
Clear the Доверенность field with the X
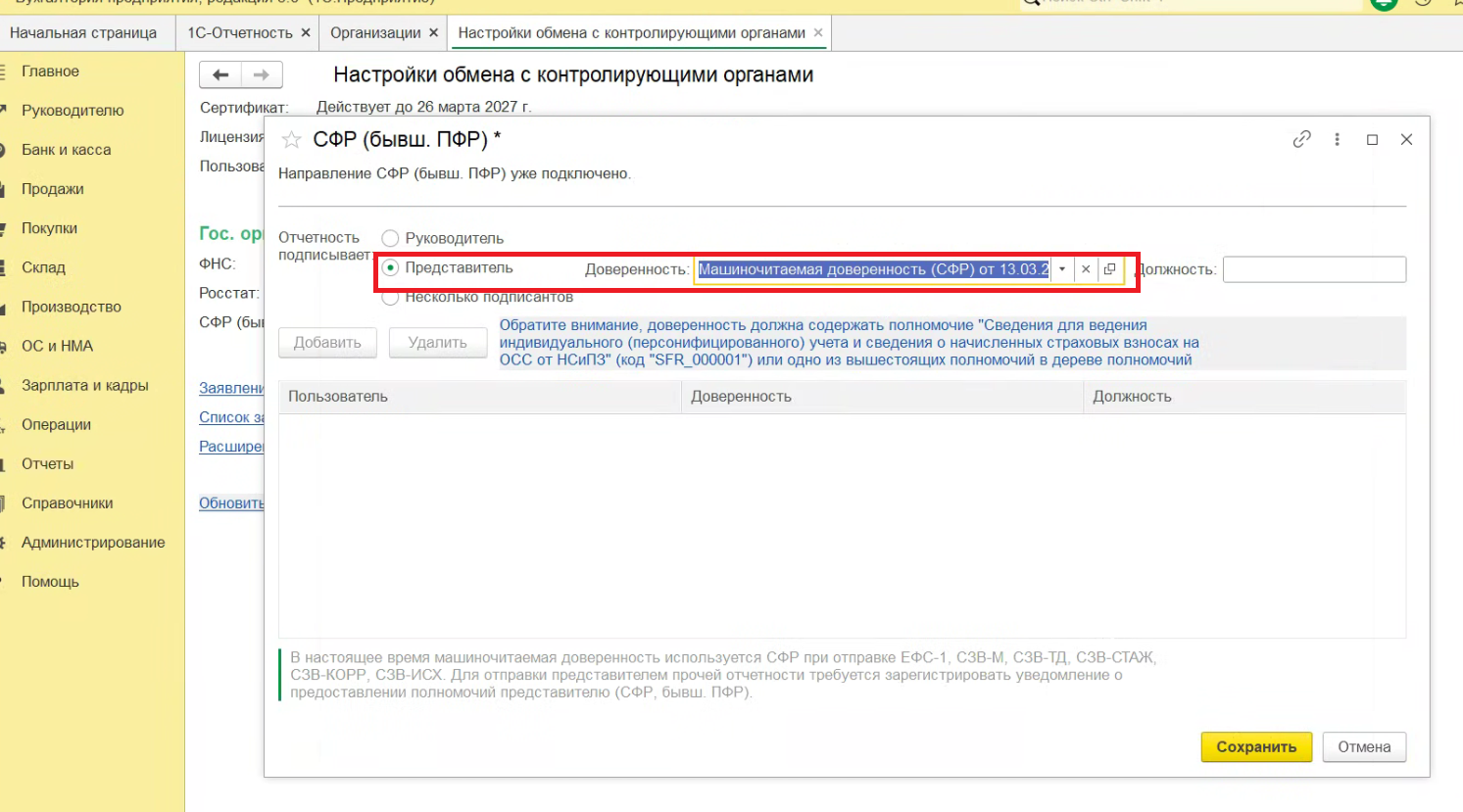[x=1086, y=269]
